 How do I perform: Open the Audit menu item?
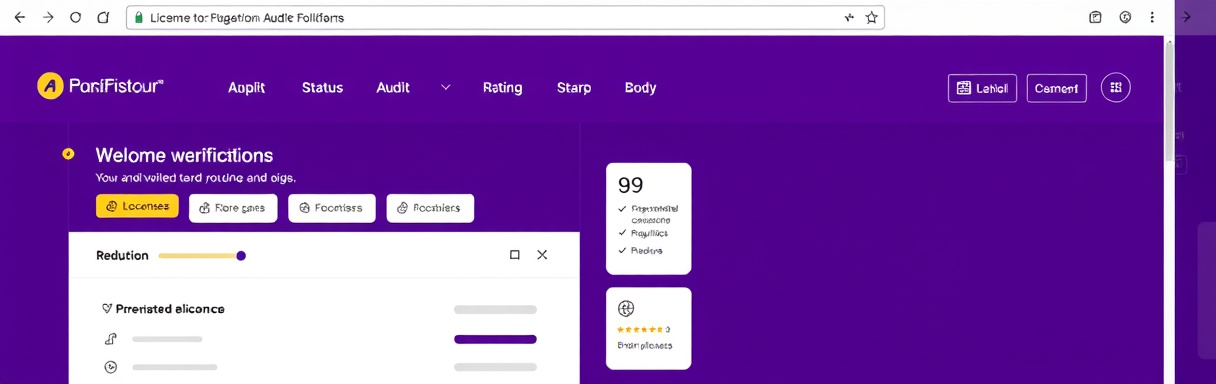[x=393, y=88]
